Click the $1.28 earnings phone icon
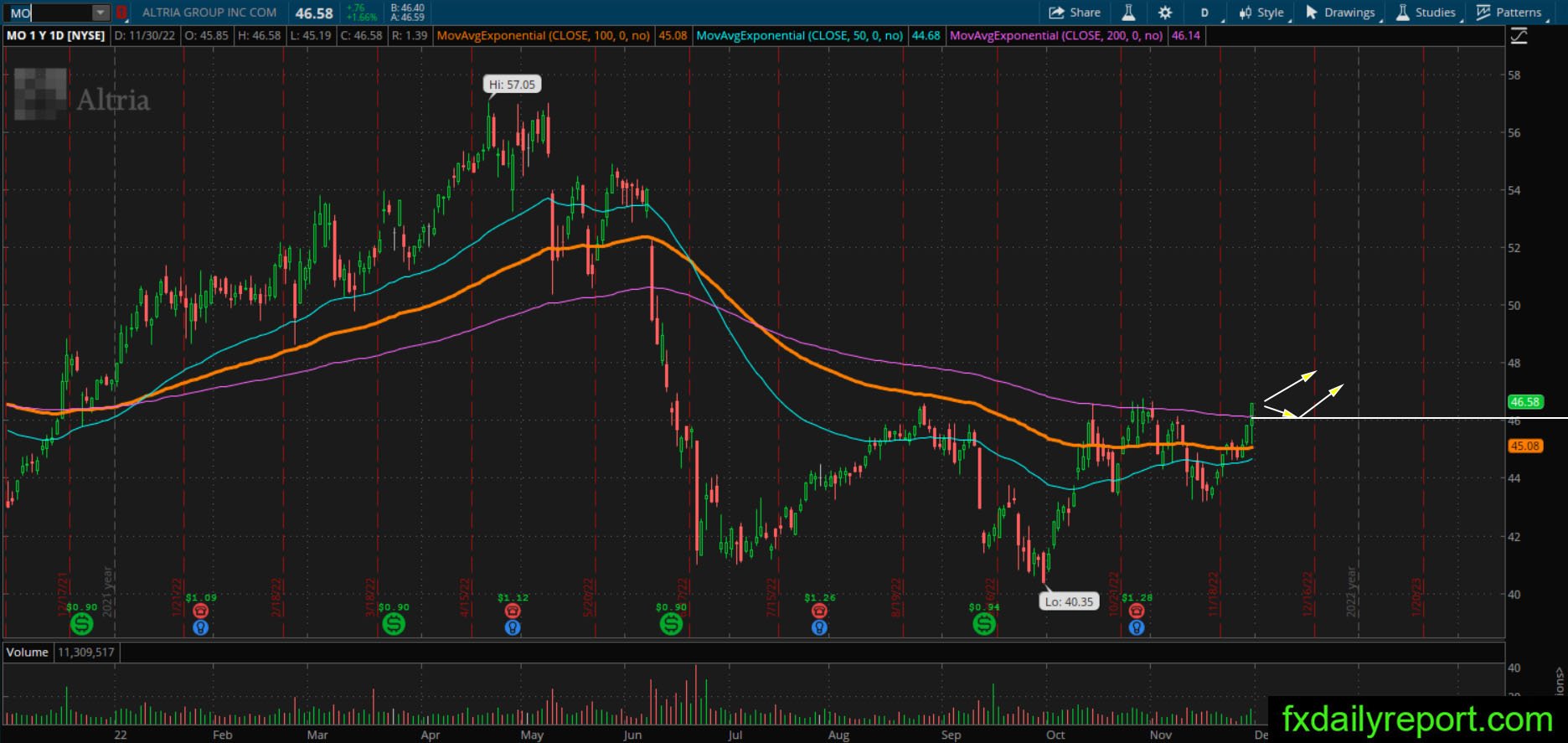This screenshot has height=743, width=1568. point(1137,611)
